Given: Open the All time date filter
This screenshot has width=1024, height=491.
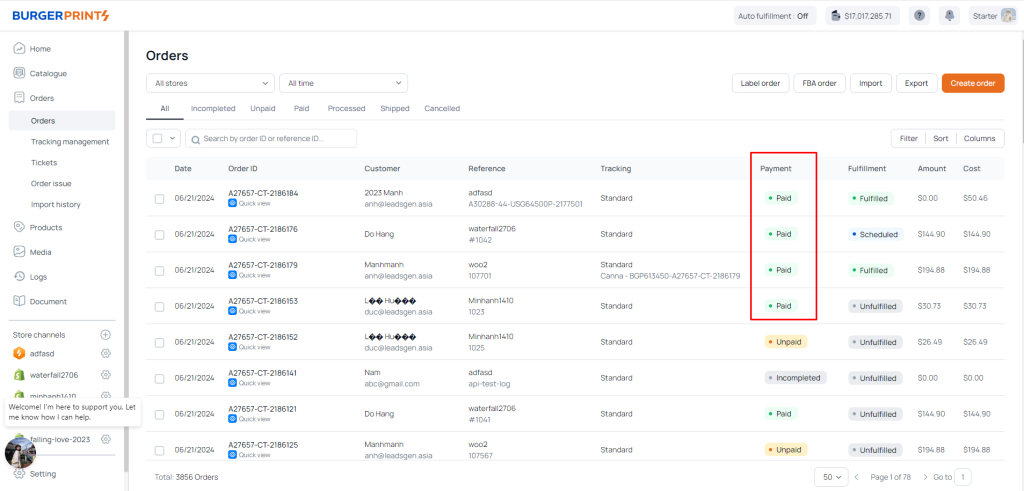Looking at the screenshot, I should [x=343, y=83].
